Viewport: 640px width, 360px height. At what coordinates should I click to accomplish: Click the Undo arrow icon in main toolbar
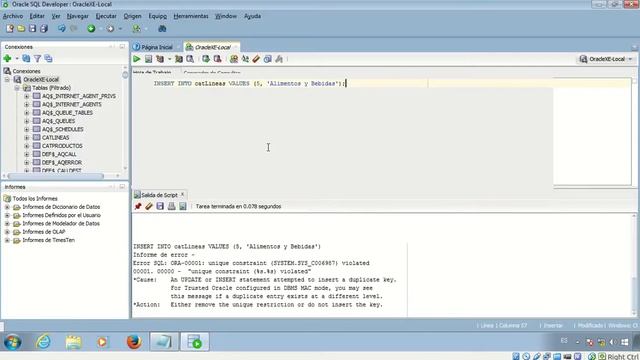click(62, 29)
